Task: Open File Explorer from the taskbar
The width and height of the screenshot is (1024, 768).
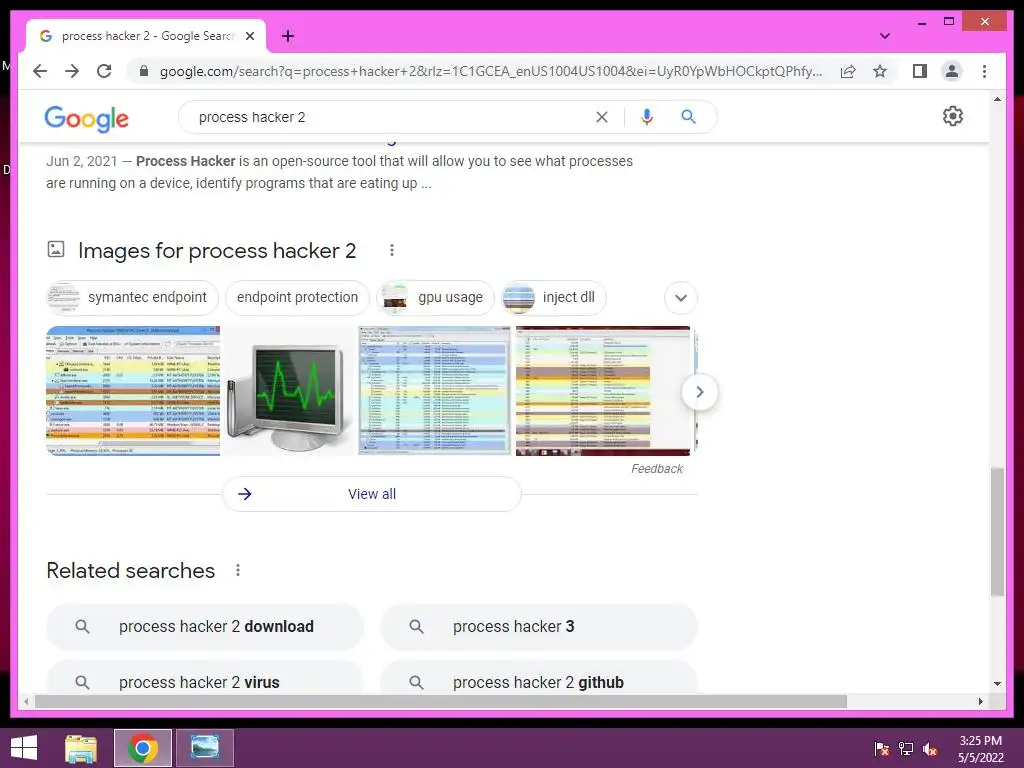Action: (81, 748)
